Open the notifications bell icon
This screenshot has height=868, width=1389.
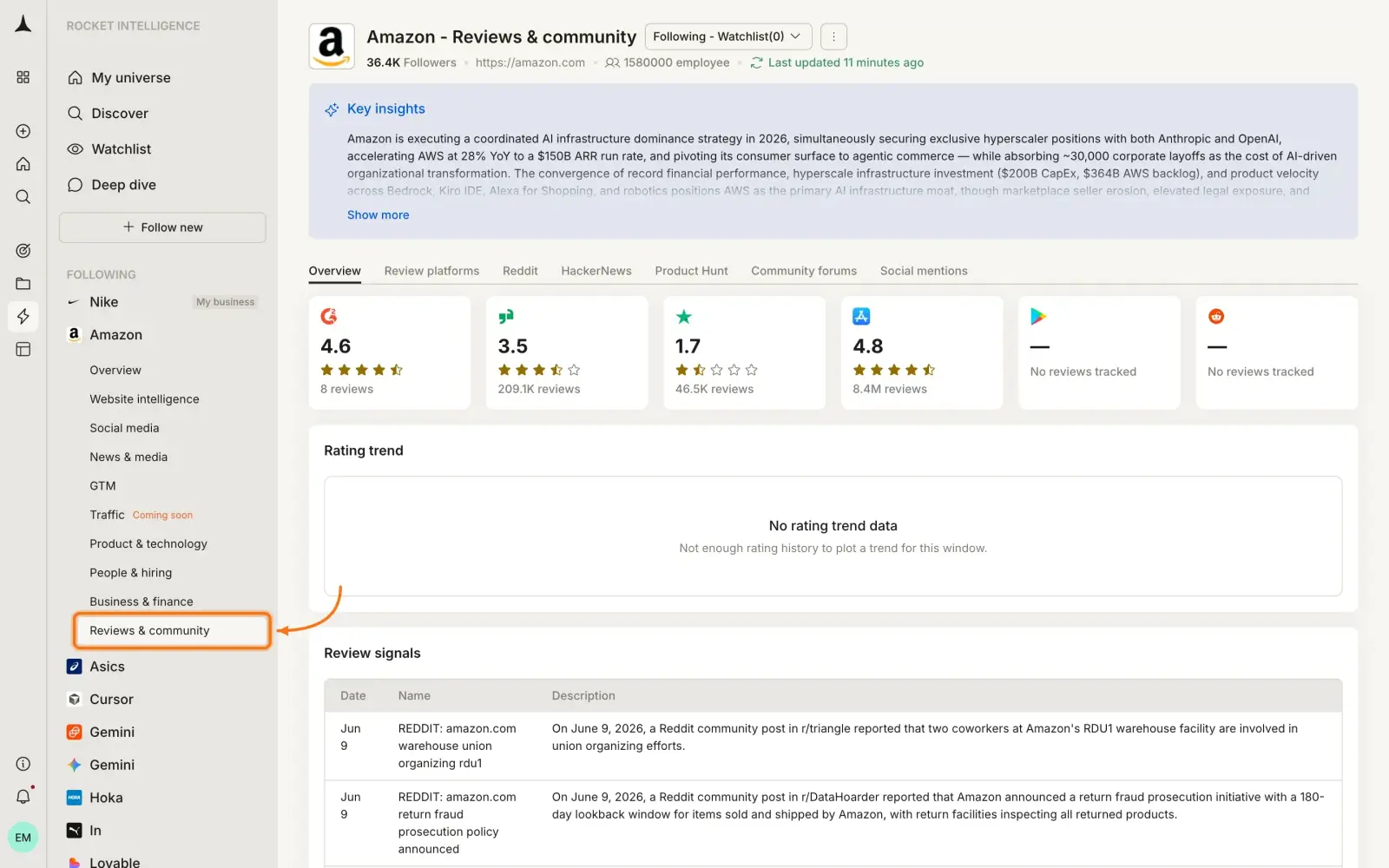[x=23, y=797]
